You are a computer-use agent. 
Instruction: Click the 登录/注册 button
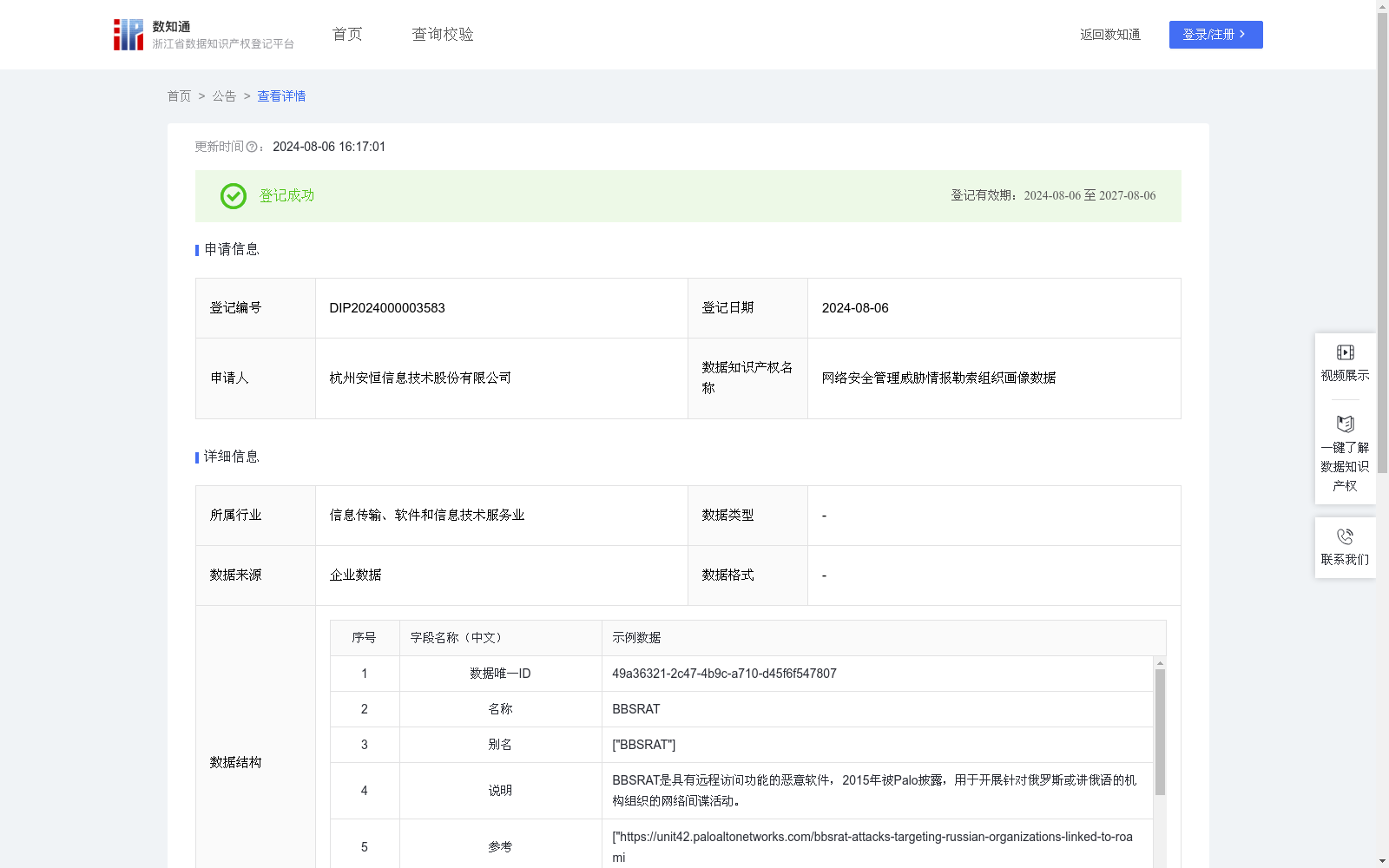1215,35
